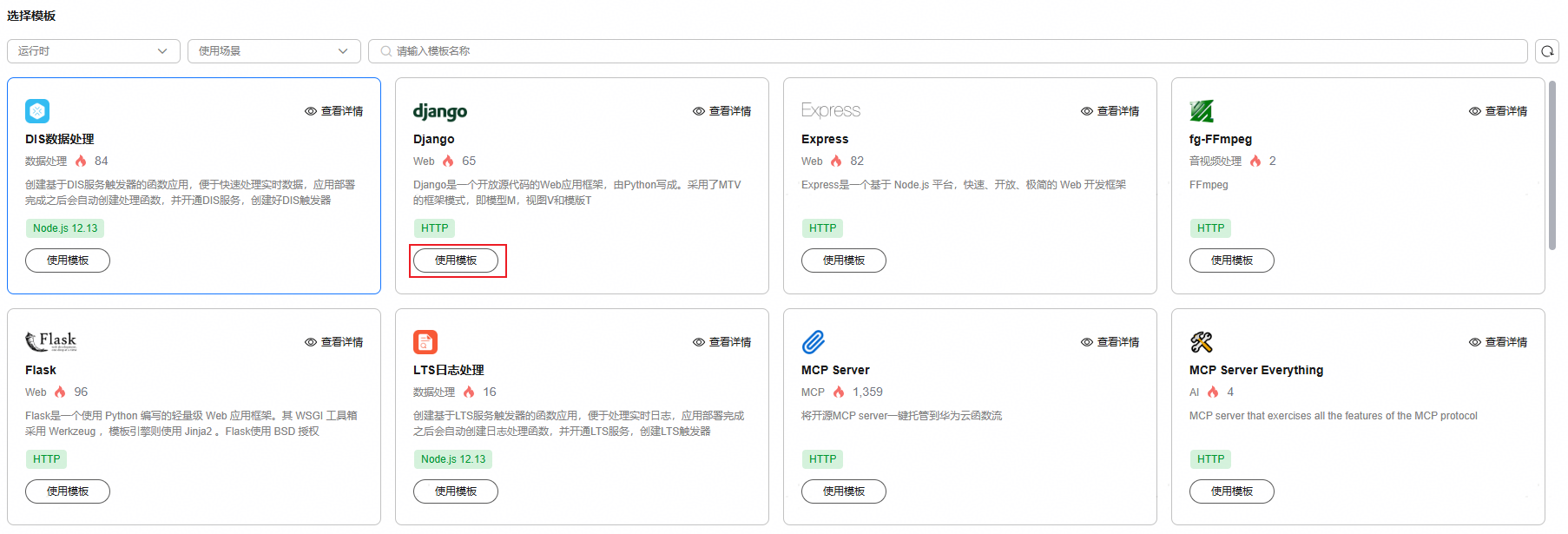Click the LTS日志处理 orange icon
Screen dimensions: 1568x534
[425, 342]
